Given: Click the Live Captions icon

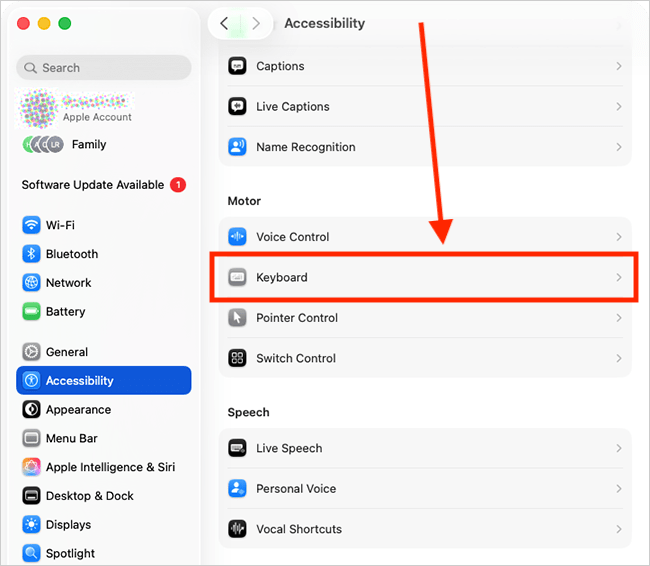Looking at the screenshot, I should [237, 106].
